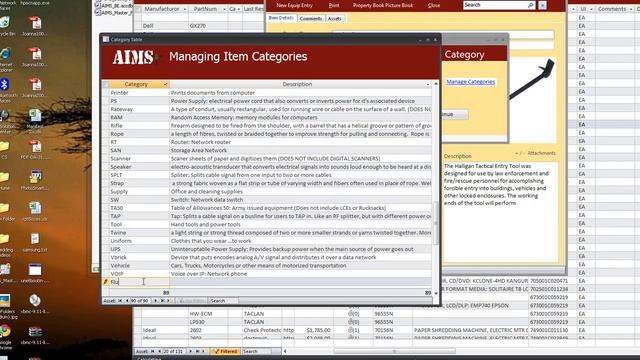The image size is (640, 360).
Task: Open Recycle Bin on desktop
Action: [6, 26]
